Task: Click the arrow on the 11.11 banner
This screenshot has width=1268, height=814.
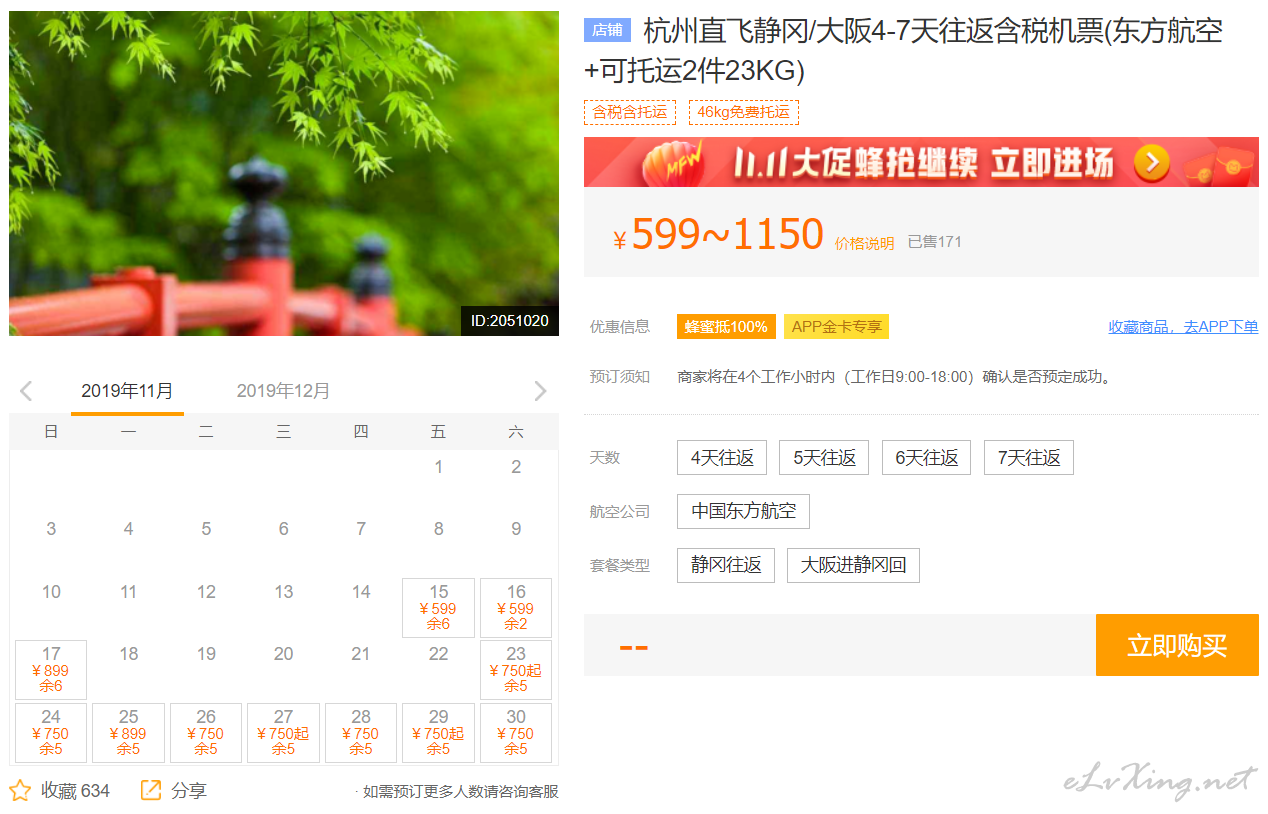Action: click(1152, 163)
